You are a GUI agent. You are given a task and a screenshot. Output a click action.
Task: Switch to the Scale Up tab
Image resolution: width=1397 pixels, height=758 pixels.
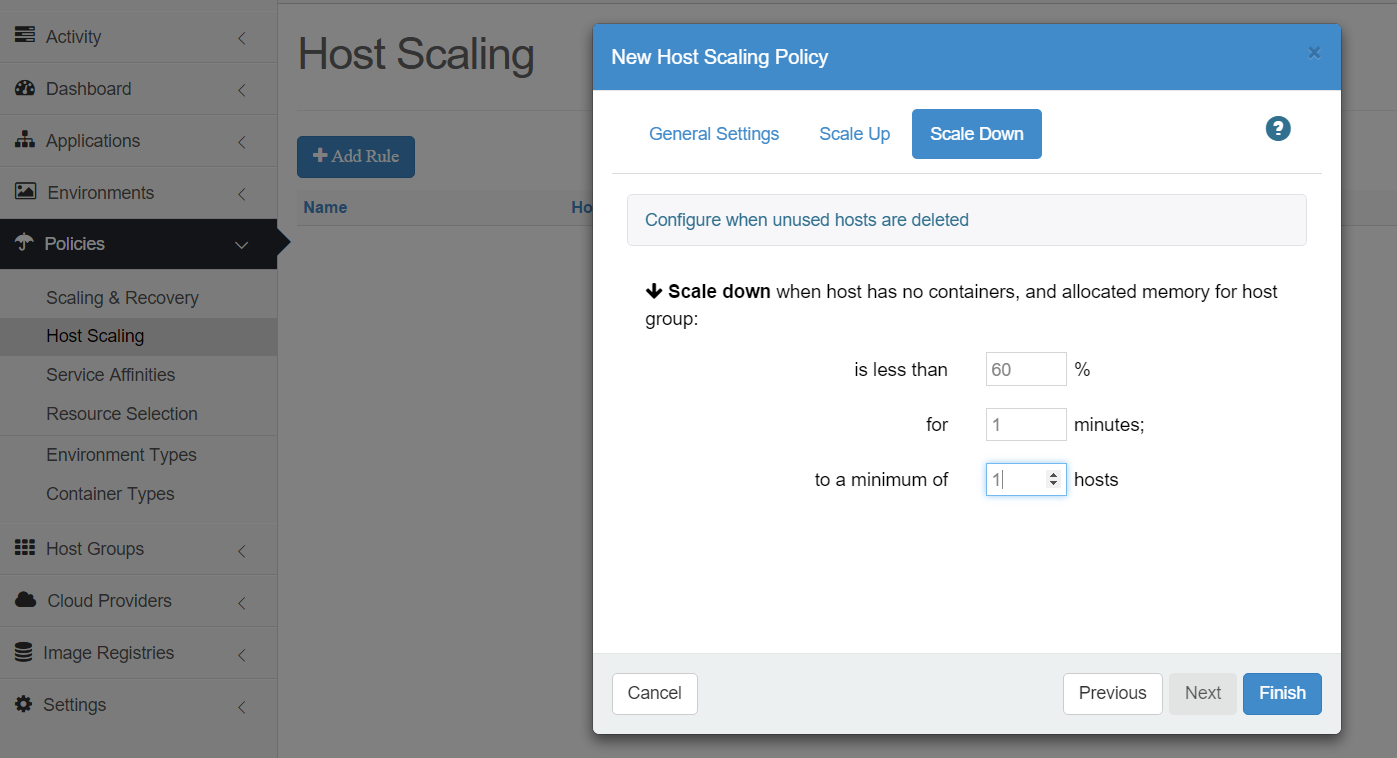pos(854,134)
